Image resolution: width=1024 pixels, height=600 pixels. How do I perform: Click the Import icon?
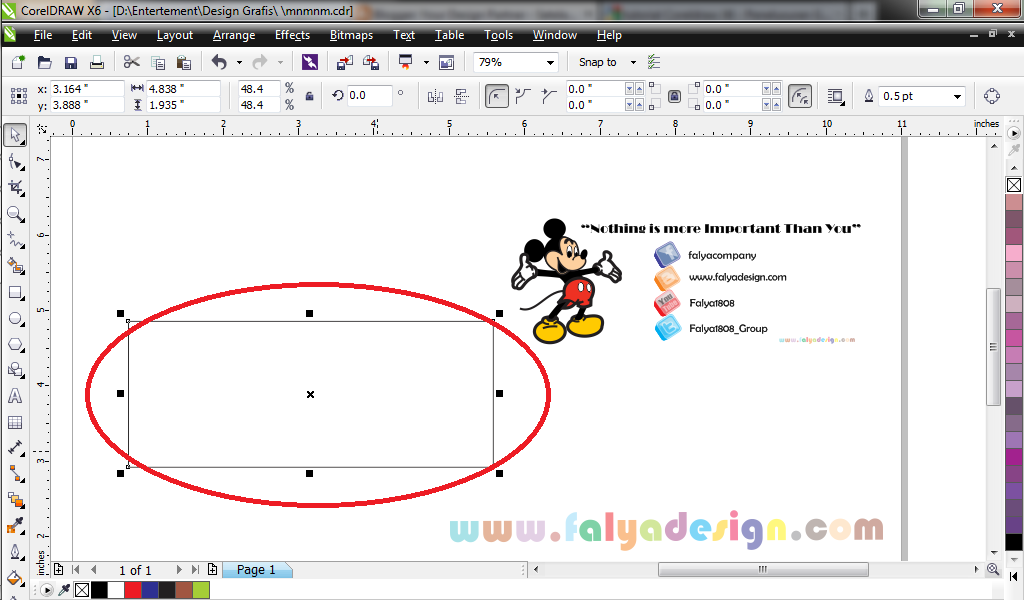[344, 62]
